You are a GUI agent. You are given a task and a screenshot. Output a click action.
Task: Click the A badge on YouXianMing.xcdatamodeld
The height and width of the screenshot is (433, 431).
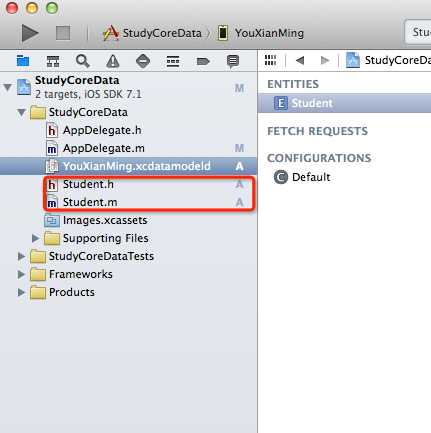[239, 166]
